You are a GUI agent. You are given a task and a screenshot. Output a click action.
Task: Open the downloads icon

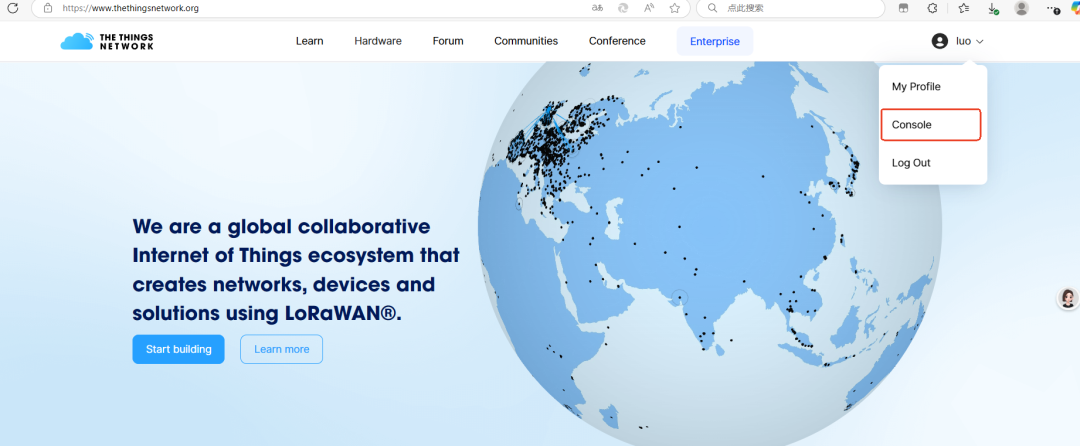pos(993,9)
